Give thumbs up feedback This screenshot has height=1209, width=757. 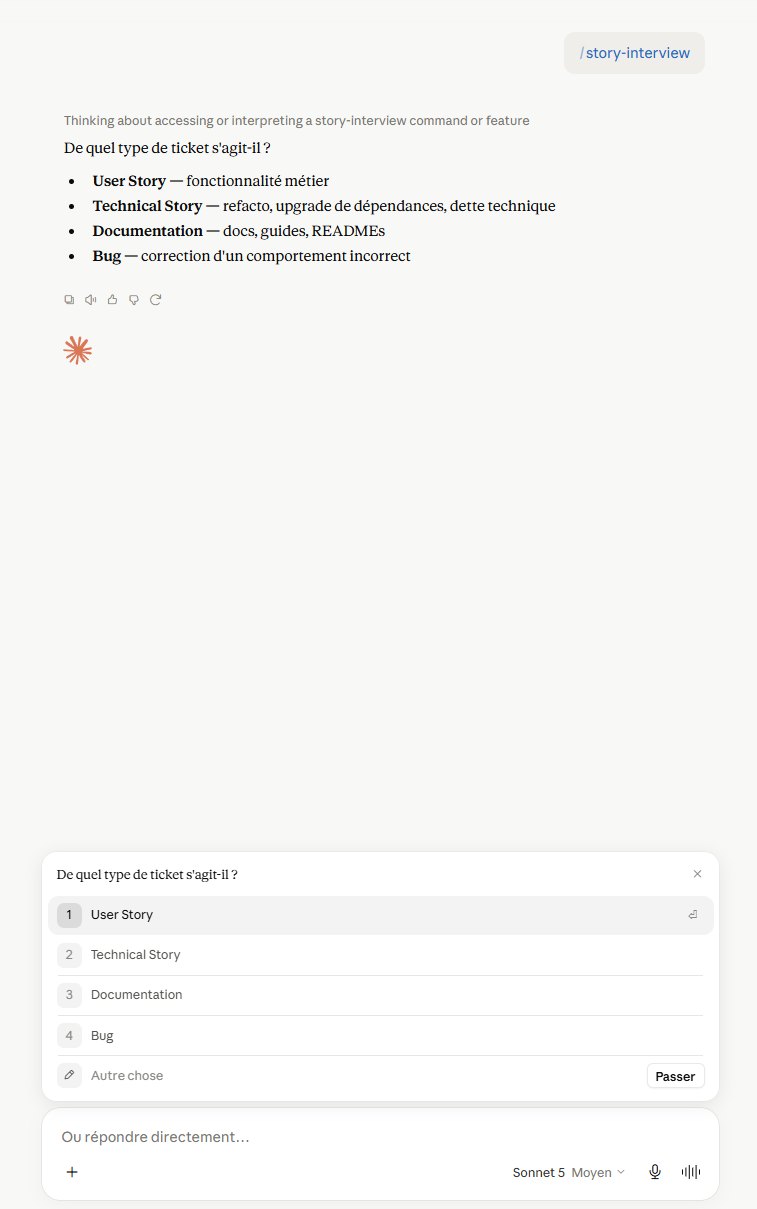tap(112, 299)
